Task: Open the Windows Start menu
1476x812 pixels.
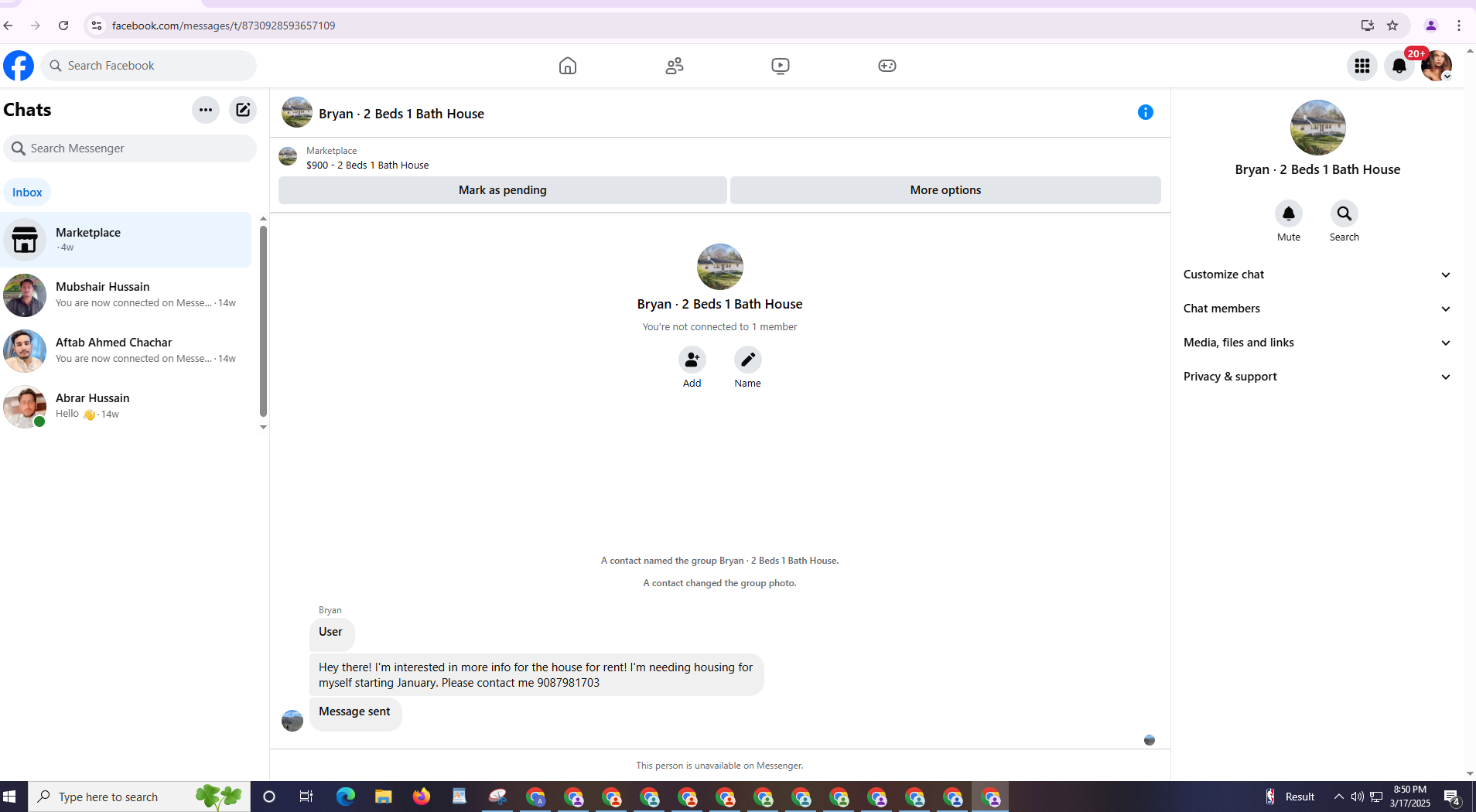Action: tap(10, 797)
